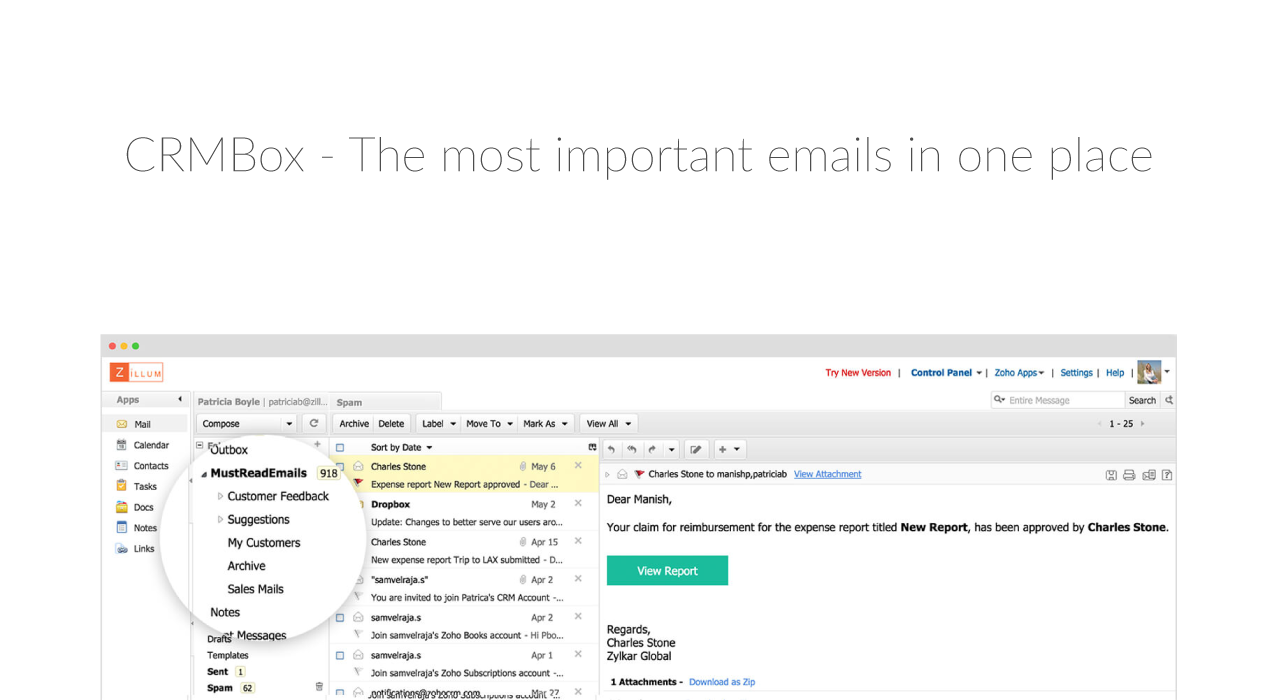The width and height of the screenshot is (1280, 700).
Task: Remove the Zoho Subscriptions invitation email
Action: pos(578,655)
